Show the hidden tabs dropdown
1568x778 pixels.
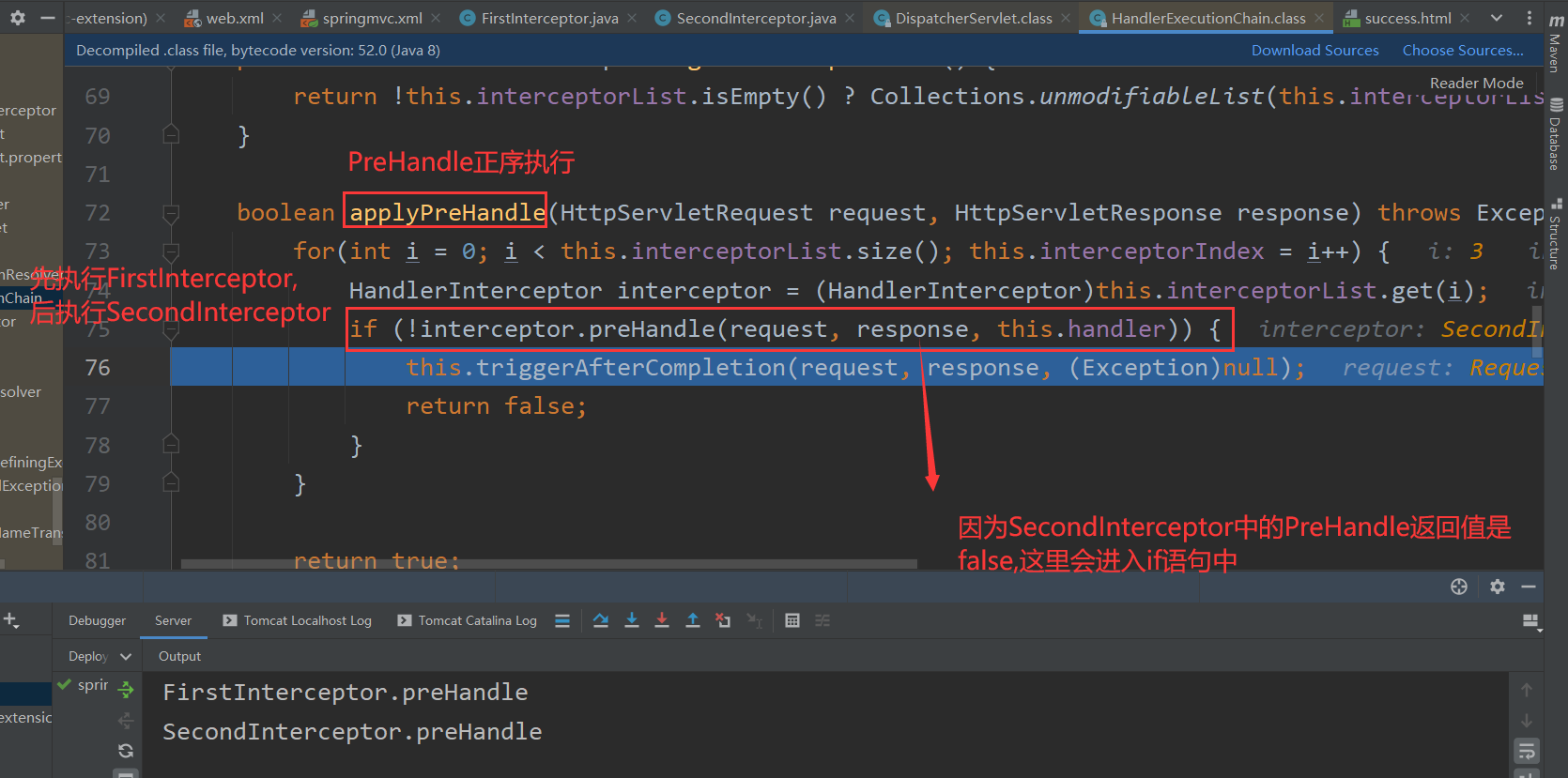[x=1497, y=18]
